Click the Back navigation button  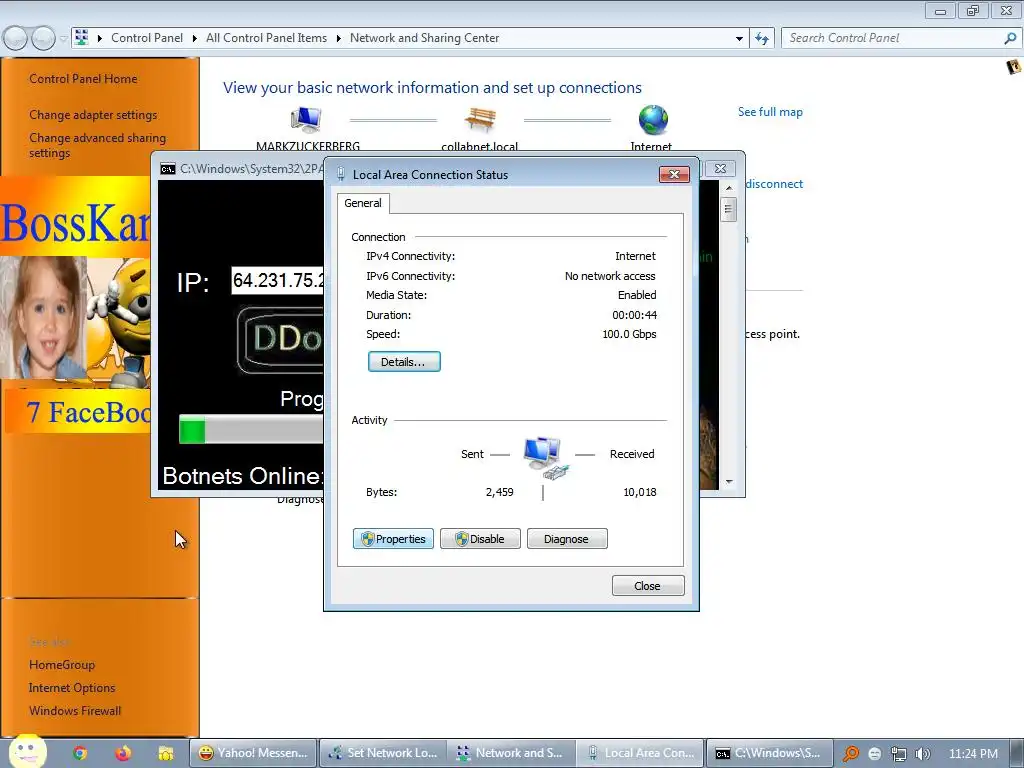pyautogui.click(x=15, y=39)
